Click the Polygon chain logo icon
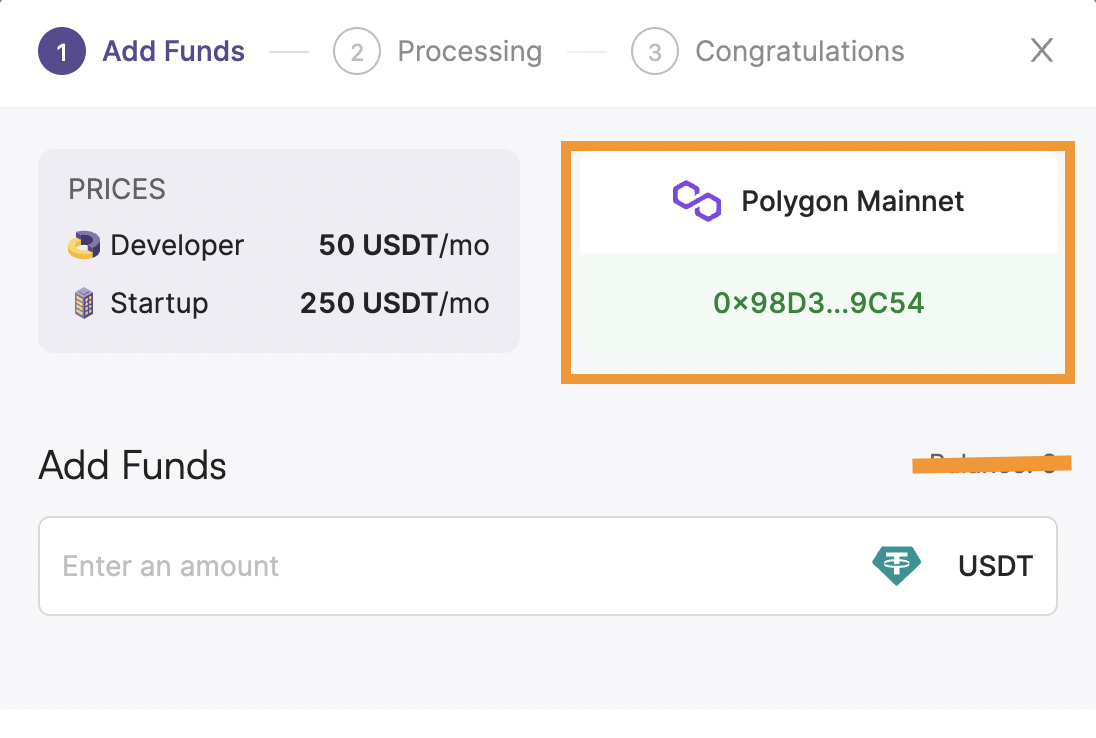The image size is (1096, 738). [696, 201]
